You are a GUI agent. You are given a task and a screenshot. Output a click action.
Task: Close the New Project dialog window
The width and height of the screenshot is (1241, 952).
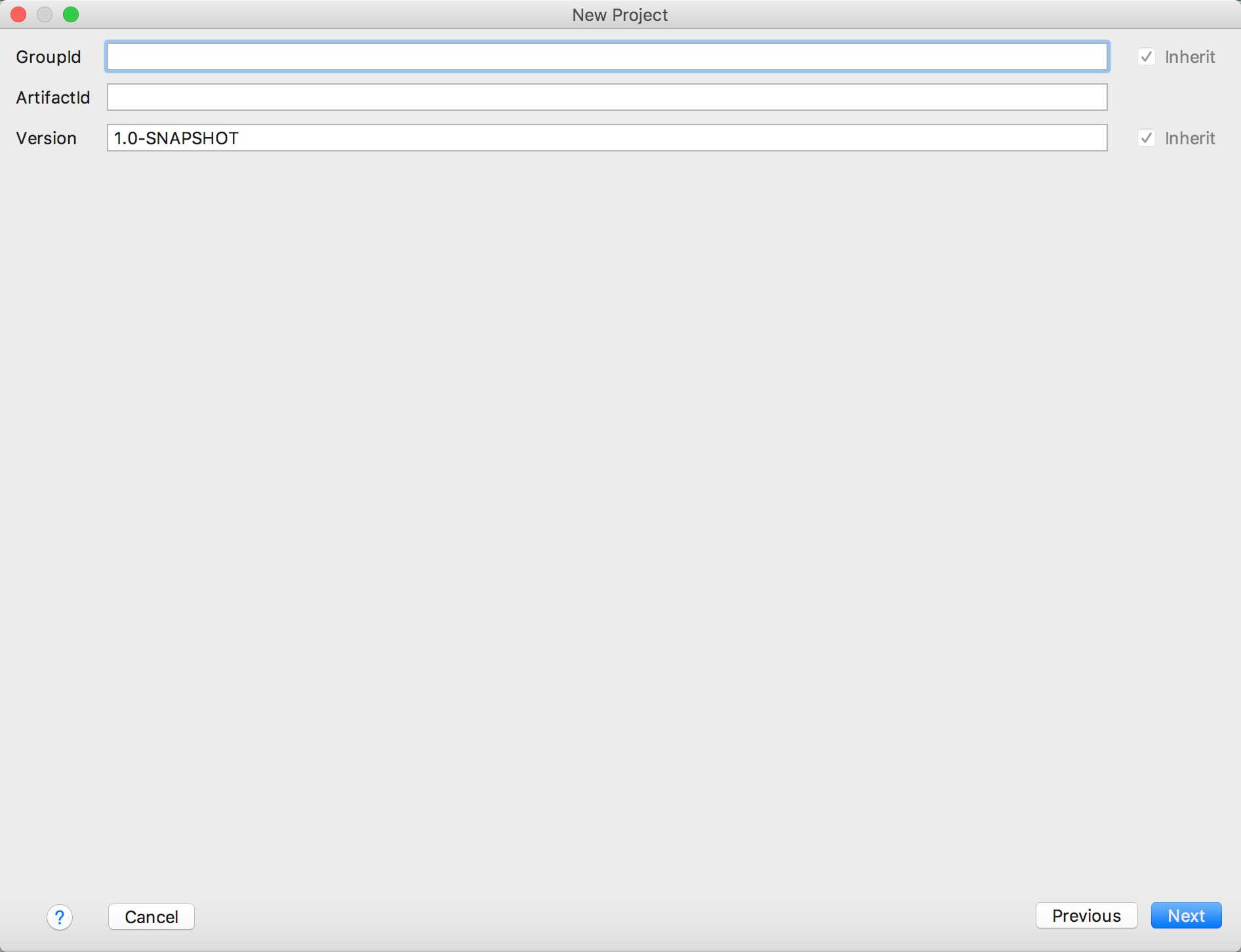tap(18, 14)
